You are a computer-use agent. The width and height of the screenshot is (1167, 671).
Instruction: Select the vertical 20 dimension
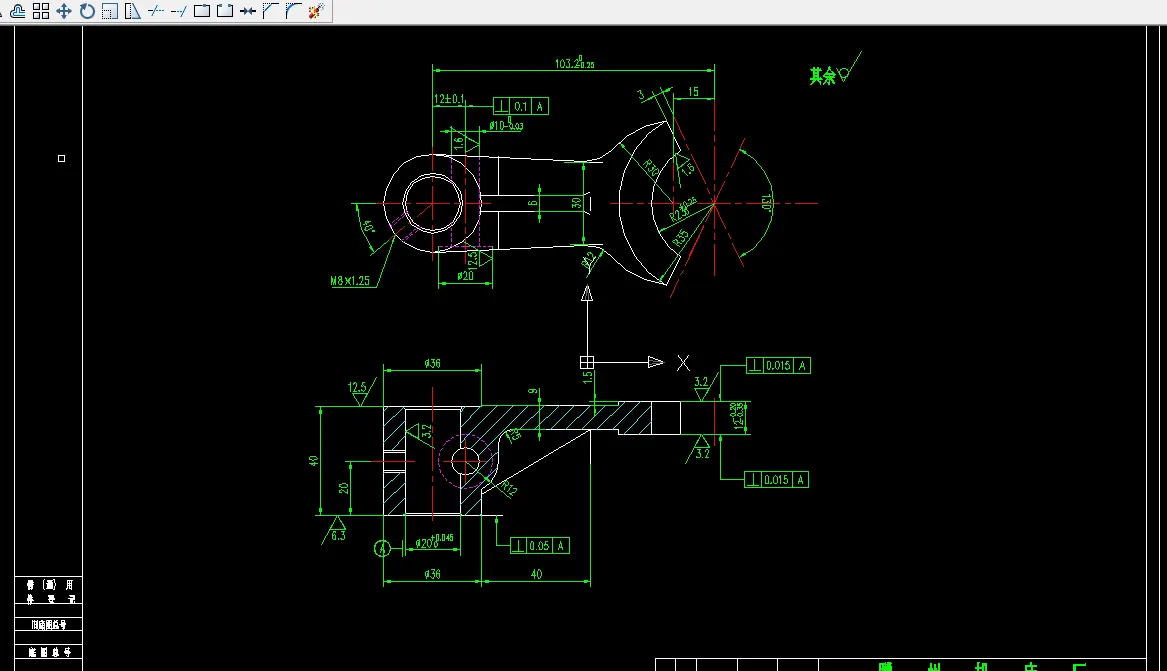(x=343, y=488)
